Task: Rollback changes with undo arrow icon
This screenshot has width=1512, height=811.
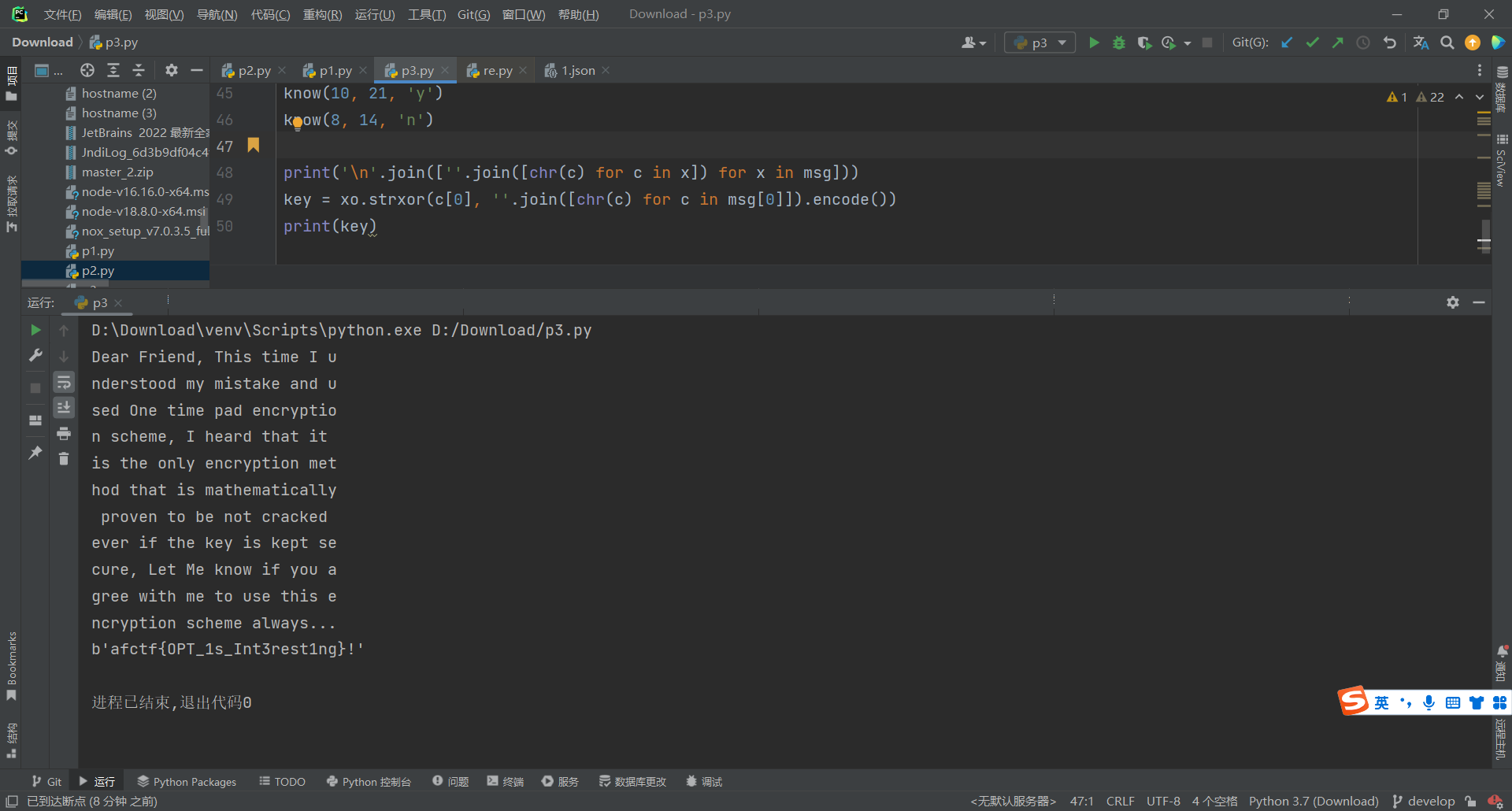Action: pyautogui.click(x=1390, y=43)
